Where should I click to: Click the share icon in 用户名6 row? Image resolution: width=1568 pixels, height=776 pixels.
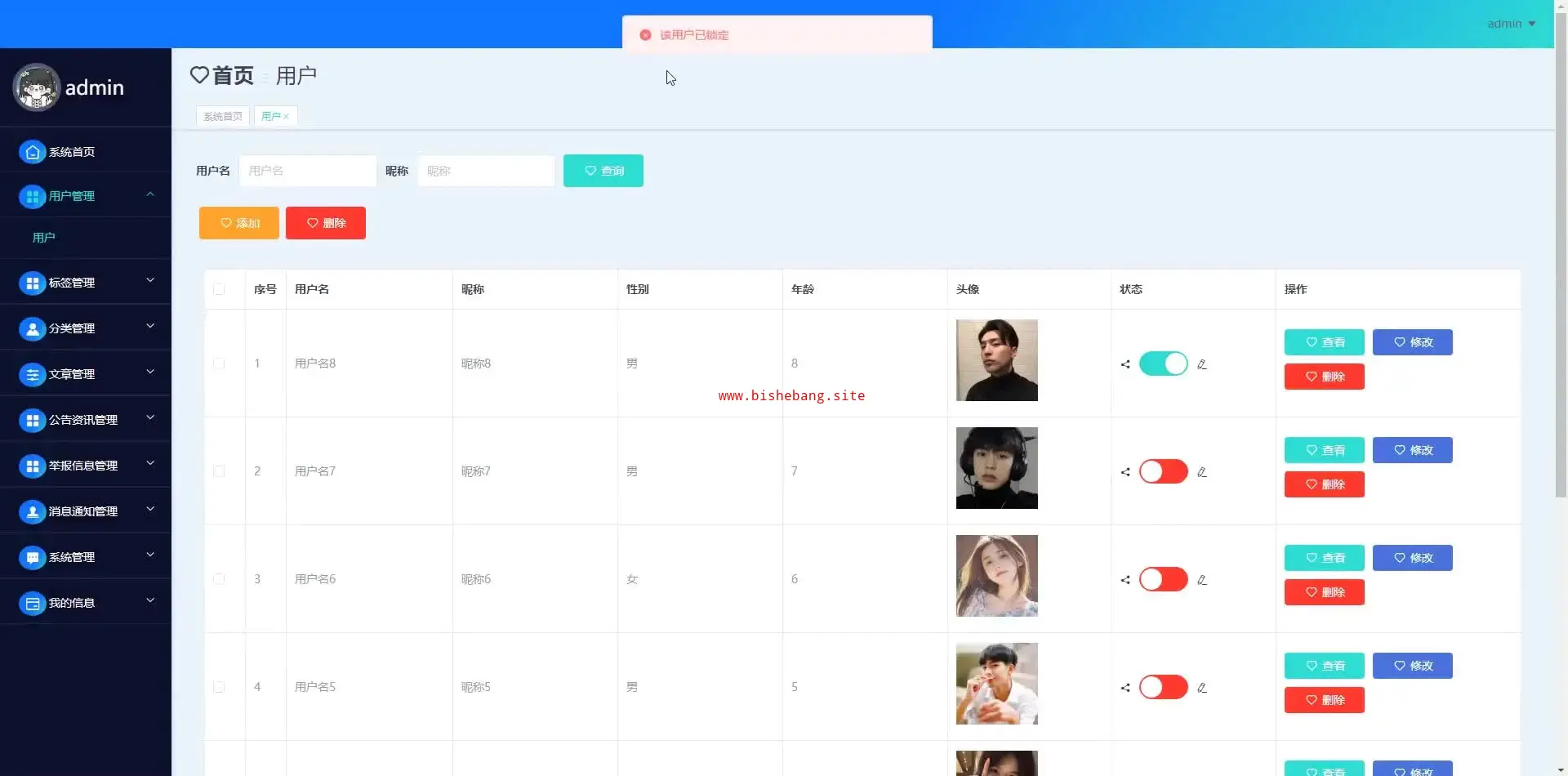click(x=1125, y=580)
